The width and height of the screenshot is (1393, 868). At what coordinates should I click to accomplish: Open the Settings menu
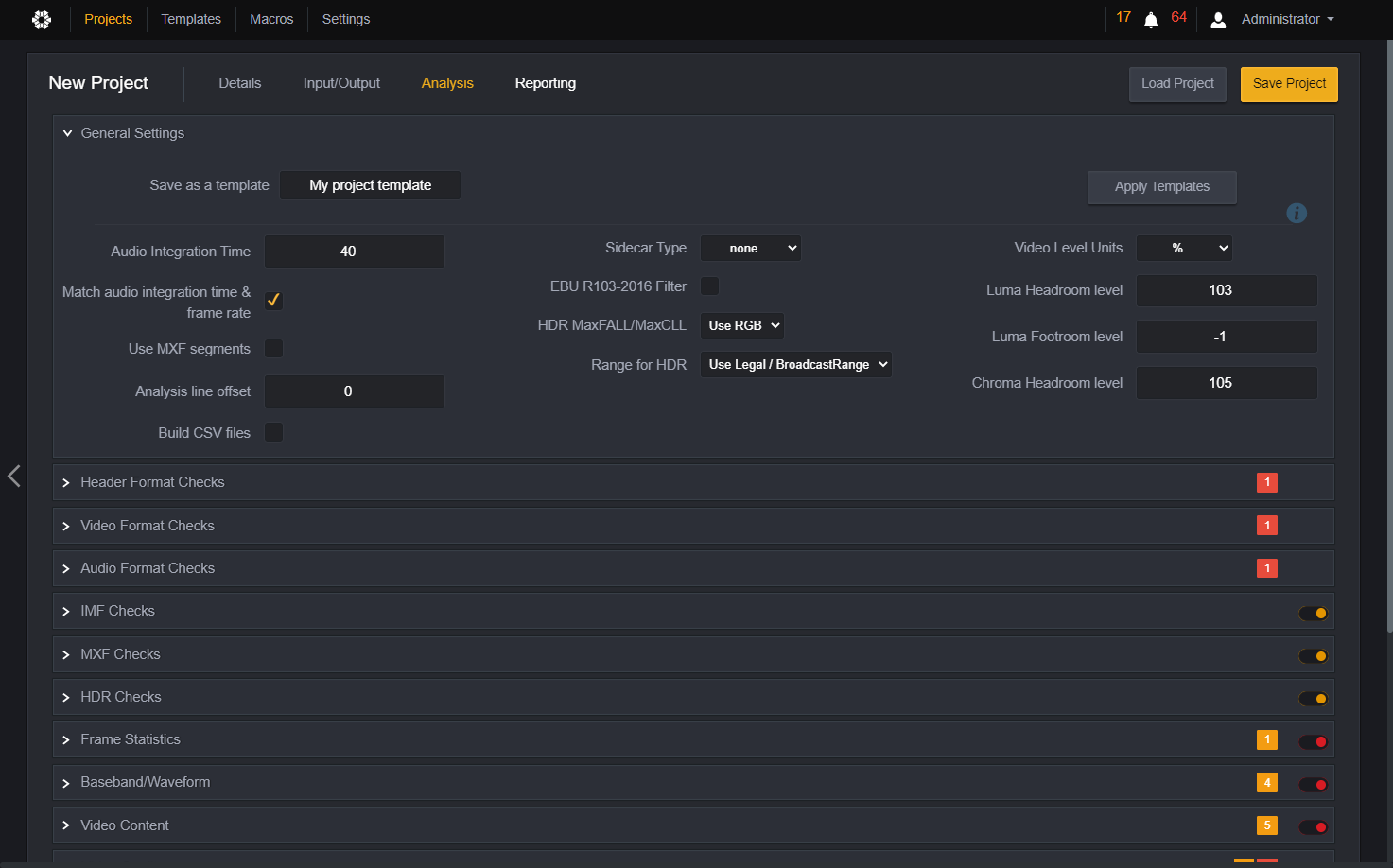tap(346, 19)
